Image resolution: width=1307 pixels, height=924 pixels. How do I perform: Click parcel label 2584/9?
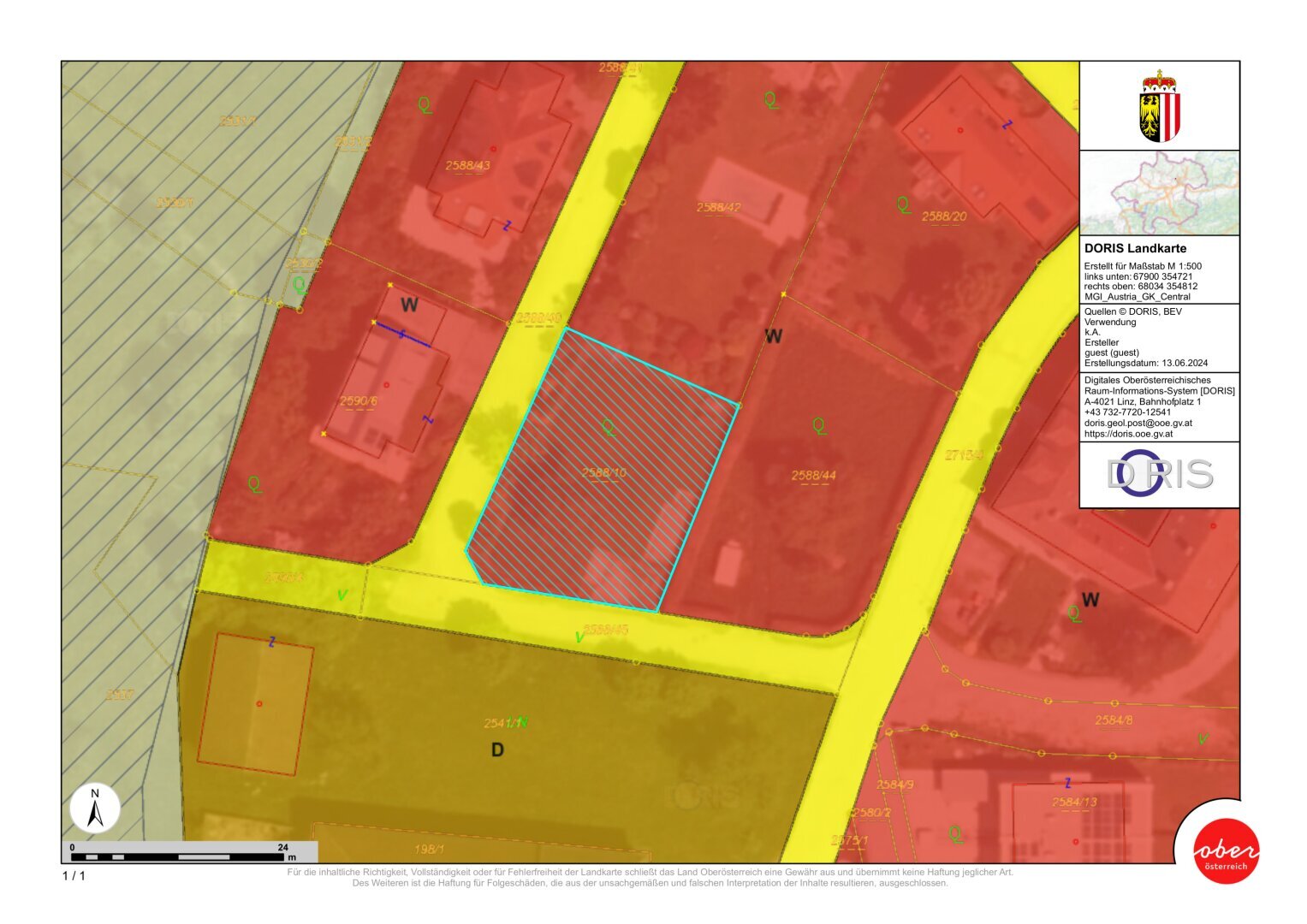point(894,785)
